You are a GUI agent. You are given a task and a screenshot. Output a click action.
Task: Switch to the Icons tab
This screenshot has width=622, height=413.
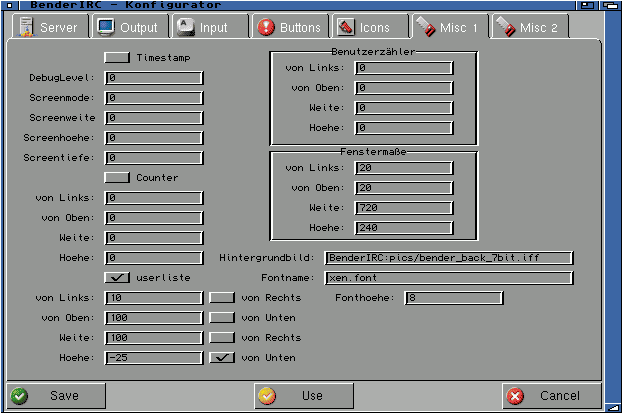(x=370, y=27)
